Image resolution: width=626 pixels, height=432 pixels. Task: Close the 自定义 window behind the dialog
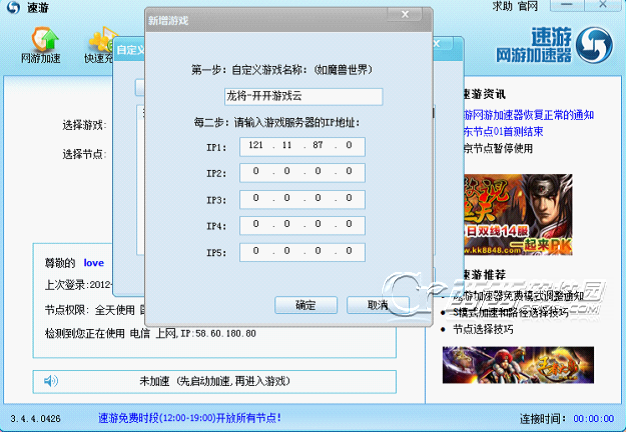pyautogui.click(x=437, y=44)
